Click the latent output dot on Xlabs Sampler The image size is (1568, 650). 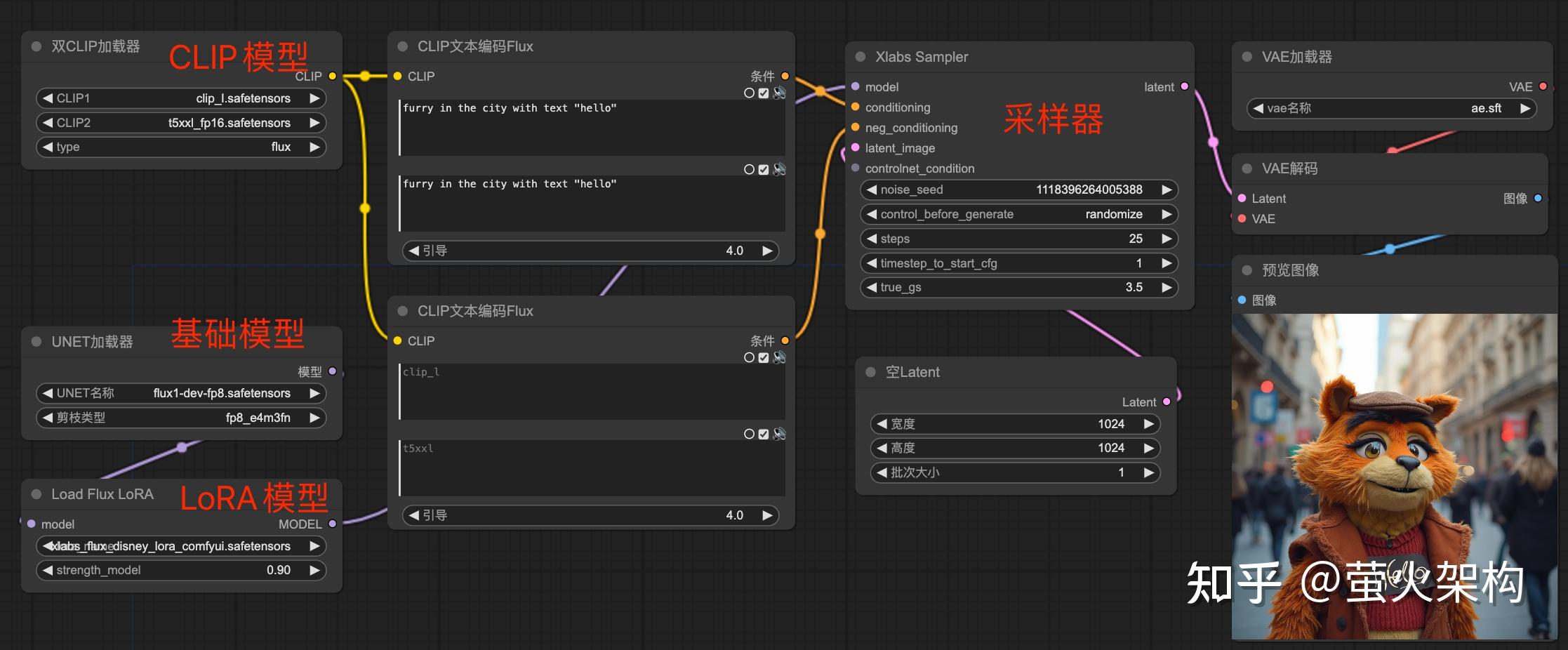[x=1185, y=86]
